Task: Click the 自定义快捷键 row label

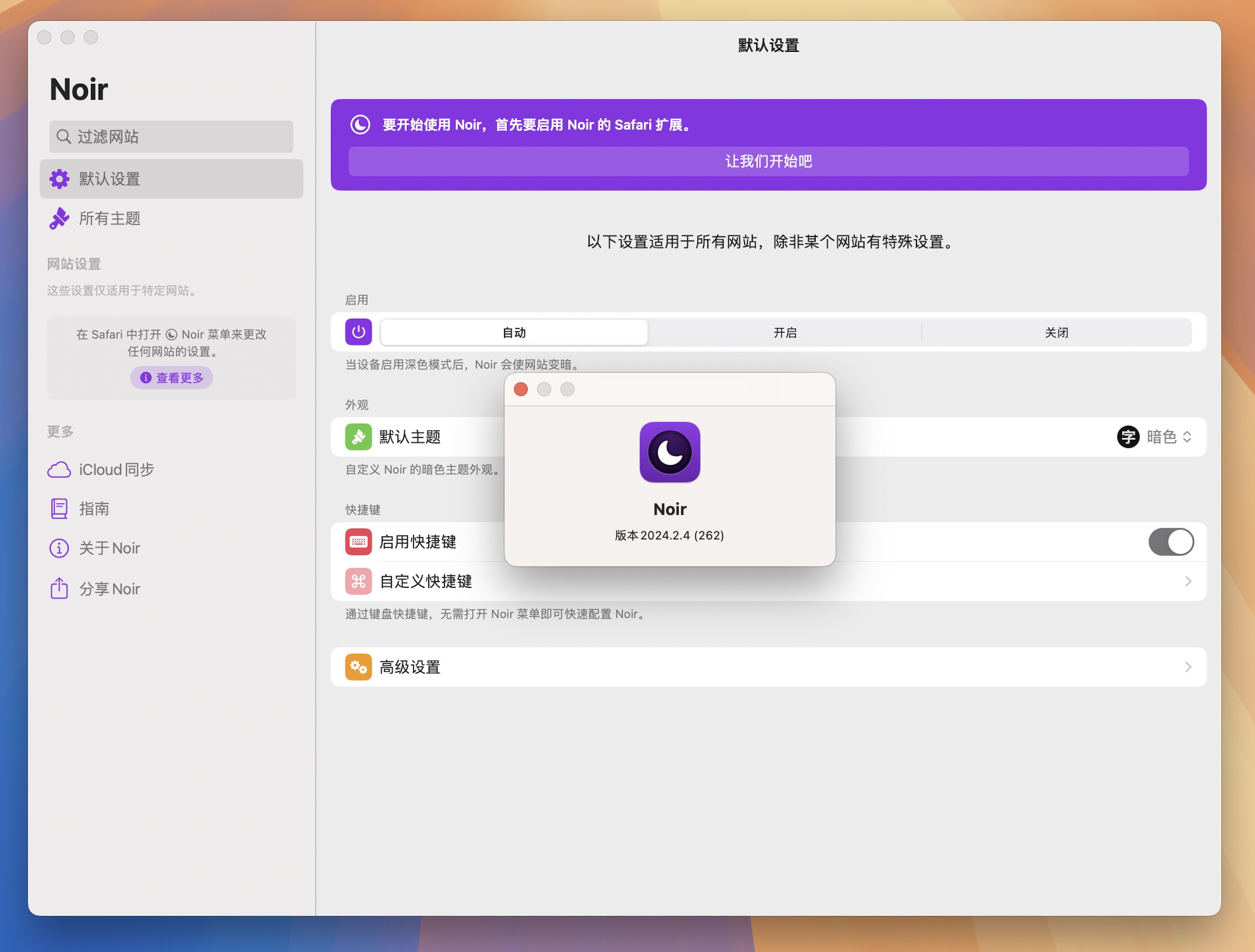Action: (x=425, y=581)
